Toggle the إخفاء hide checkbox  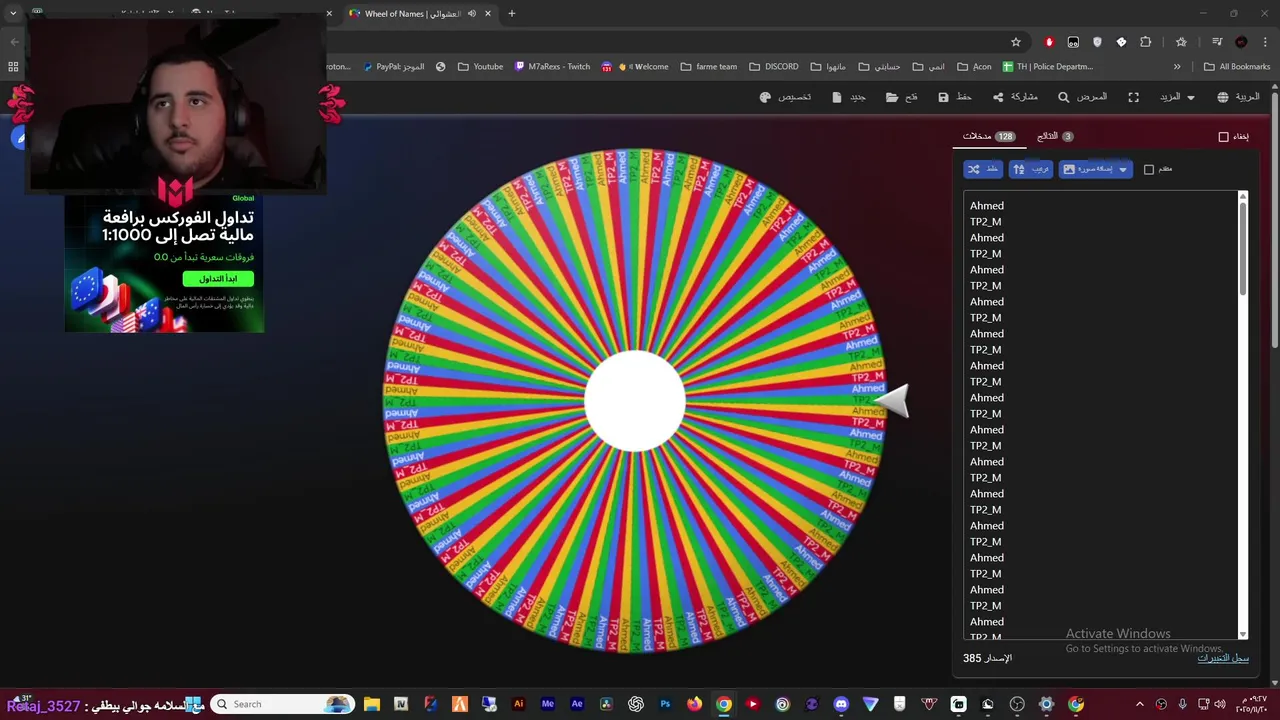tap(1223, 137)
